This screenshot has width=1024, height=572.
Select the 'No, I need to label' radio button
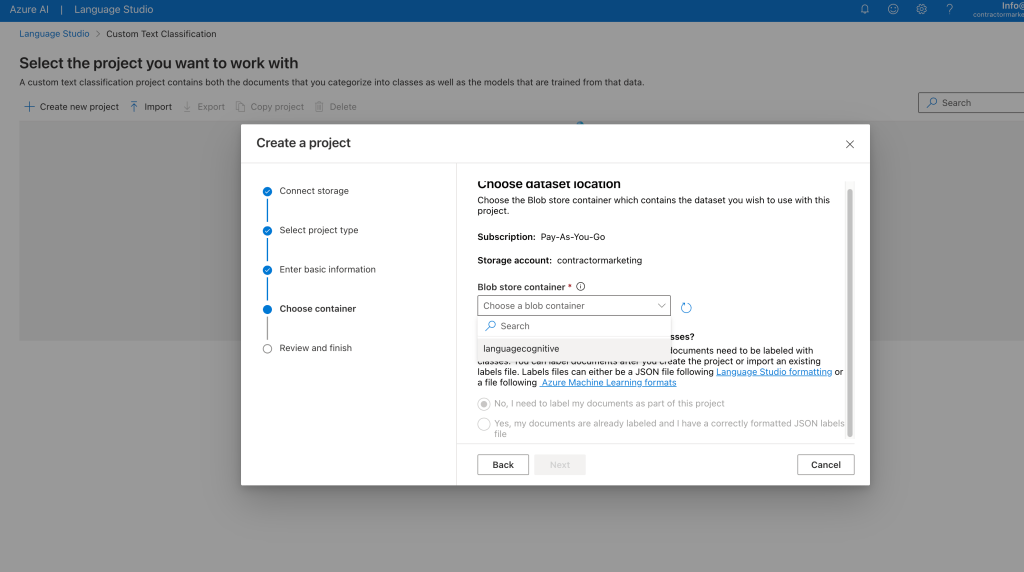click(x=484, y=404)
